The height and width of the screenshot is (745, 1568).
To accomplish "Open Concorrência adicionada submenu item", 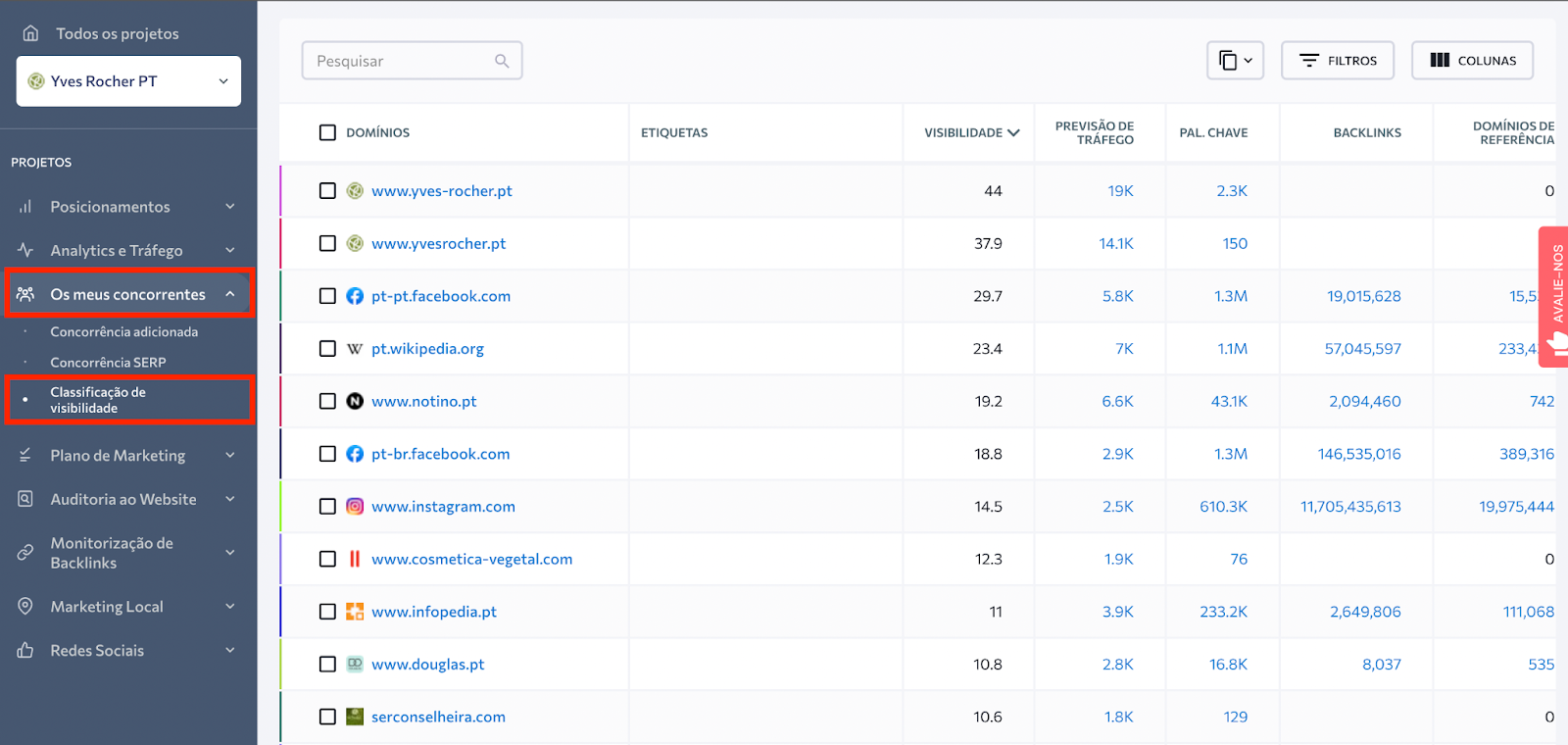I will (124, 332).
